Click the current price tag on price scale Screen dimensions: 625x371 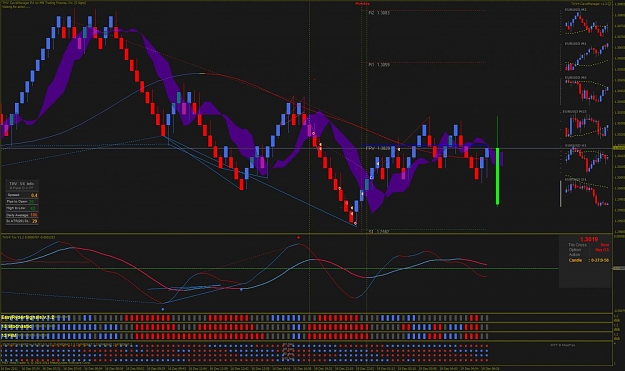[x=619, y=148]
